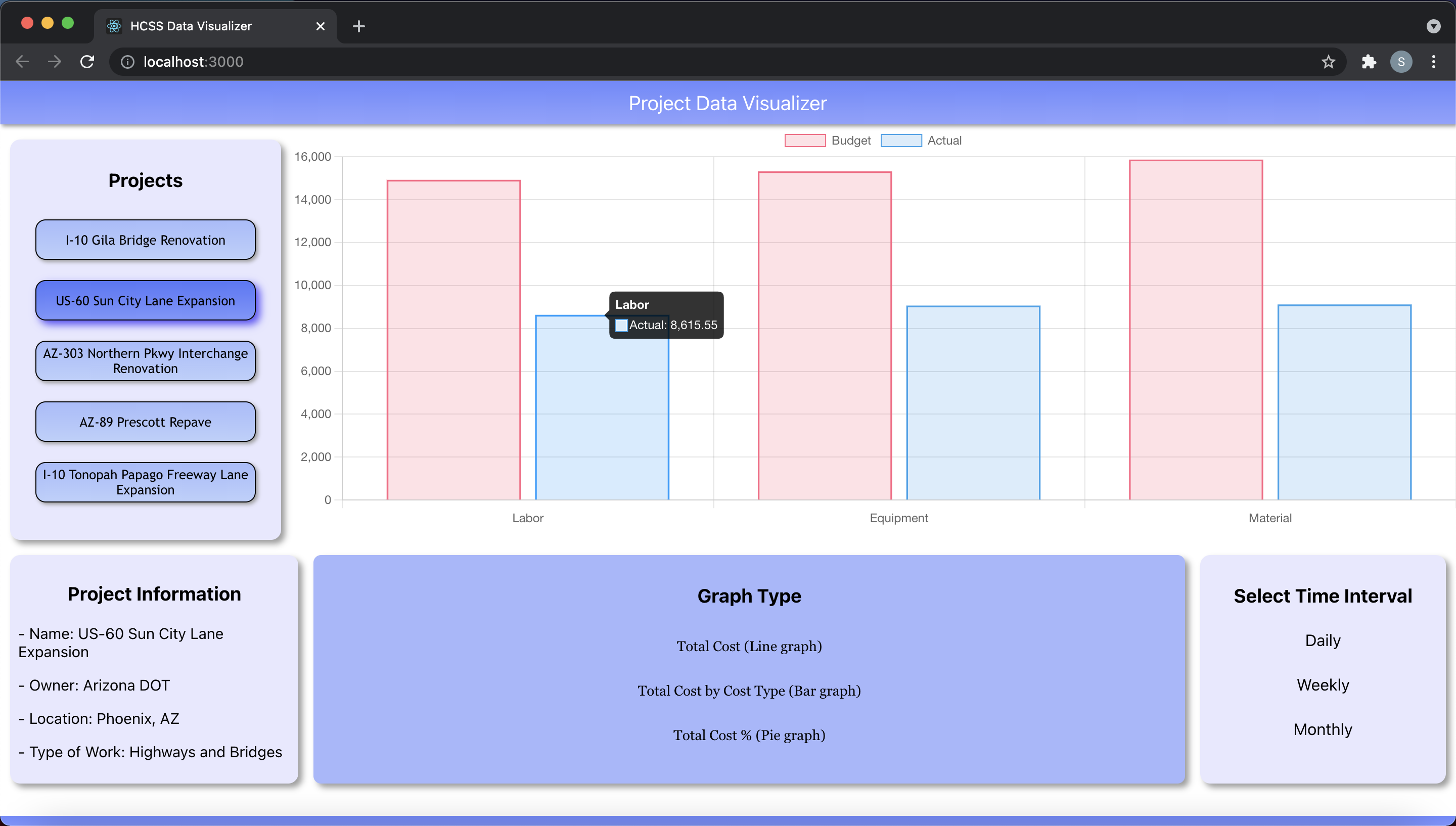Toggle the Actual dataset legend
This screenshot has height=826, width=1456.
(921, 140)
